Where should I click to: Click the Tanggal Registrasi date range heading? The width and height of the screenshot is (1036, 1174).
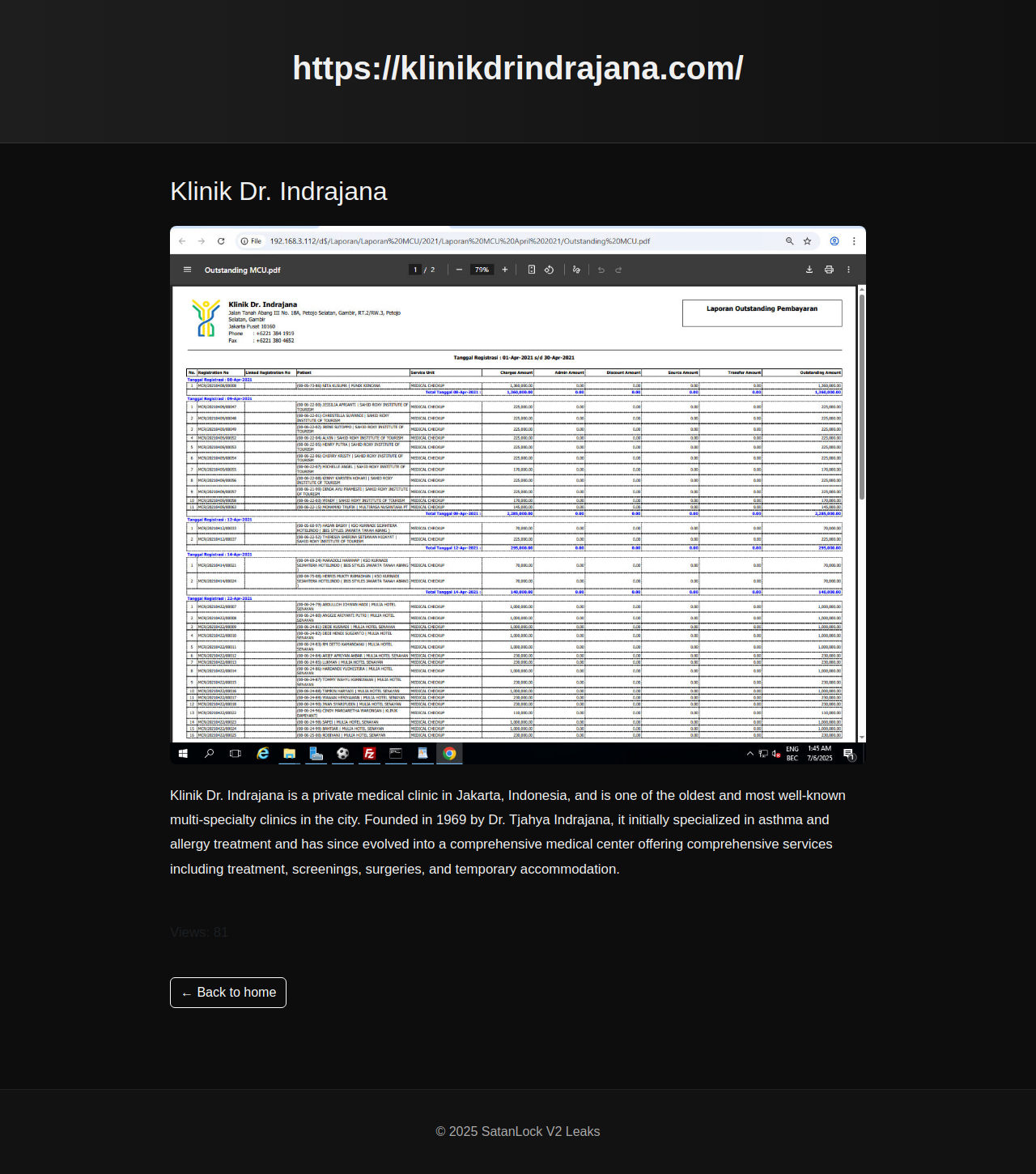pyautogui.click(x=514, y=357)
